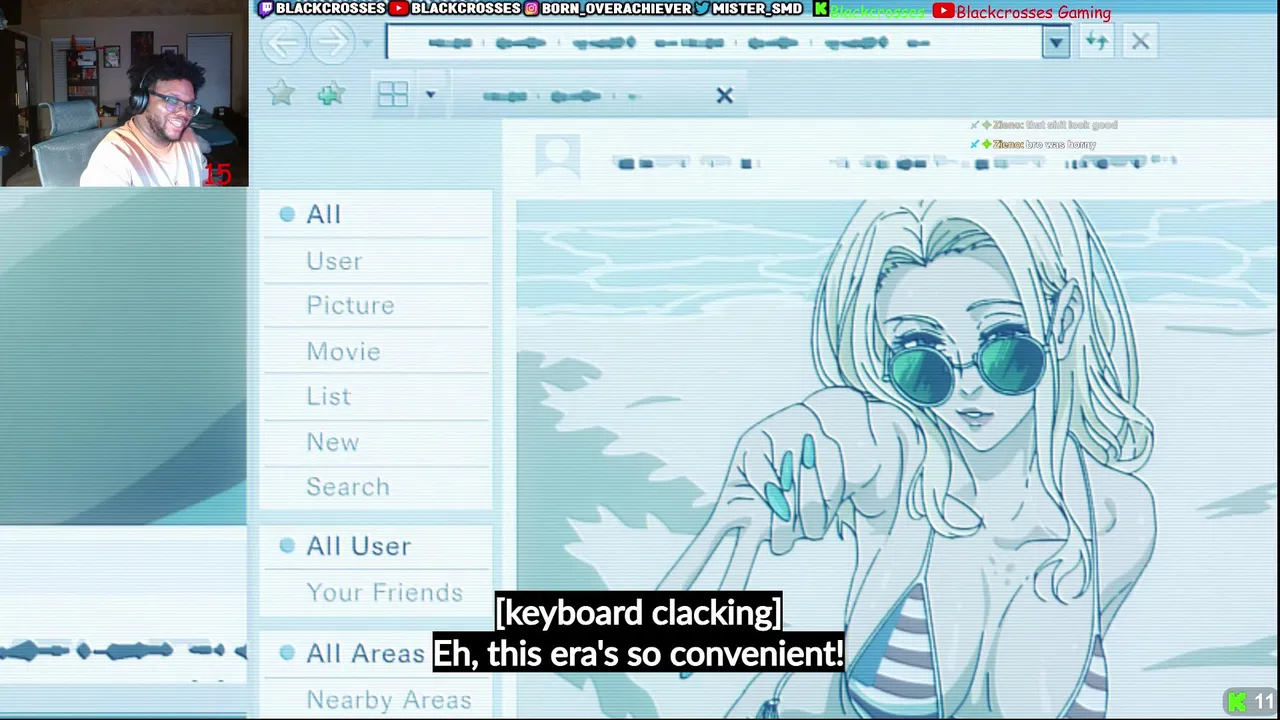1280x720 pixels.
Task: Click the browser back arrow
Action: (x=284, y=43)
